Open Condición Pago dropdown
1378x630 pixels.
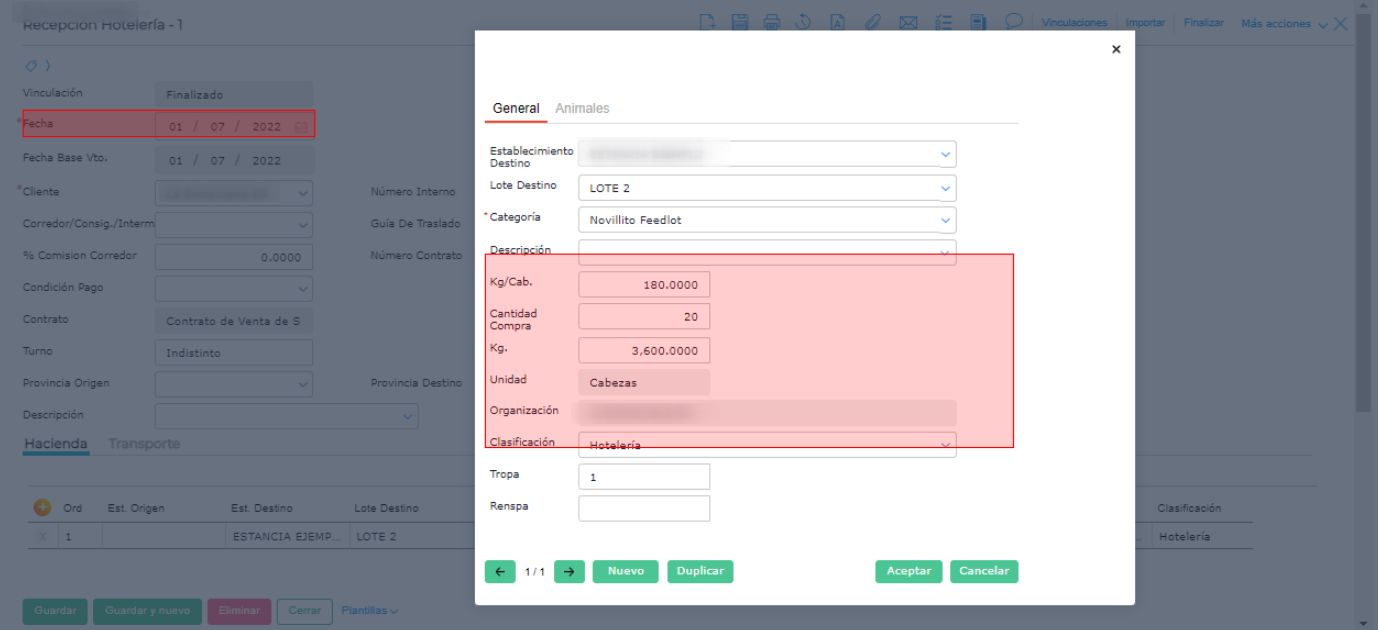click(x=304, y=289)
